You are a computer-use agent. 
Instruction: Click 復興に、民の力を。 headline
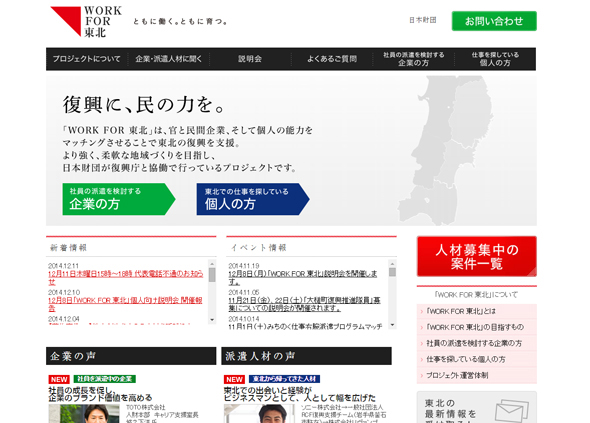pyautogui.click(x=144, y=104)
